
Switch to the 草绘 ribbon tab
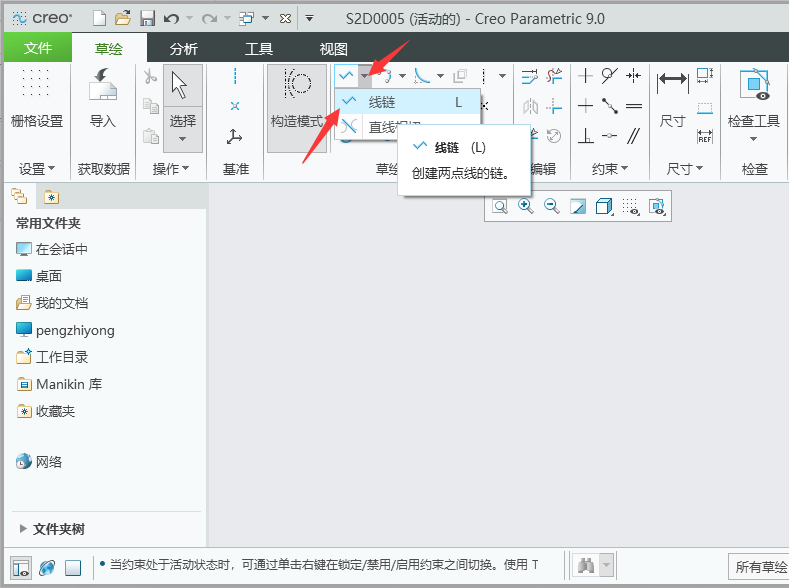tap(109, 48)
